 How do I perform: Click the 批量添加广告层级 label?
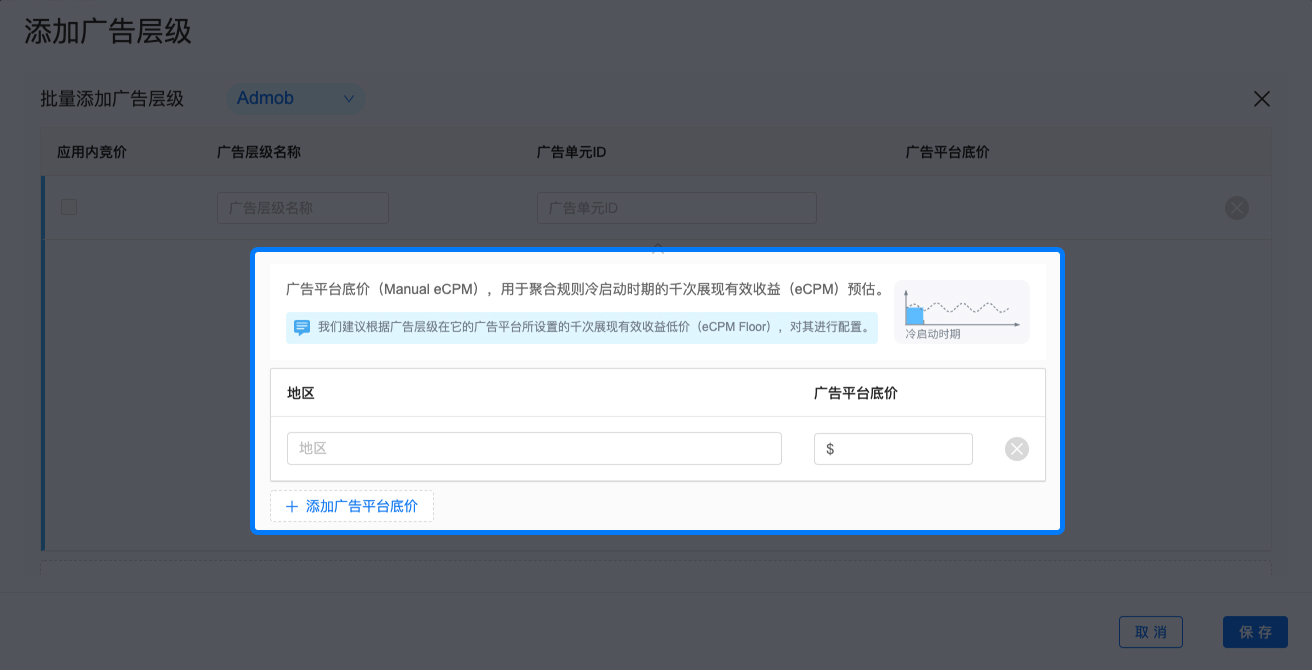[x=112, y=99]
